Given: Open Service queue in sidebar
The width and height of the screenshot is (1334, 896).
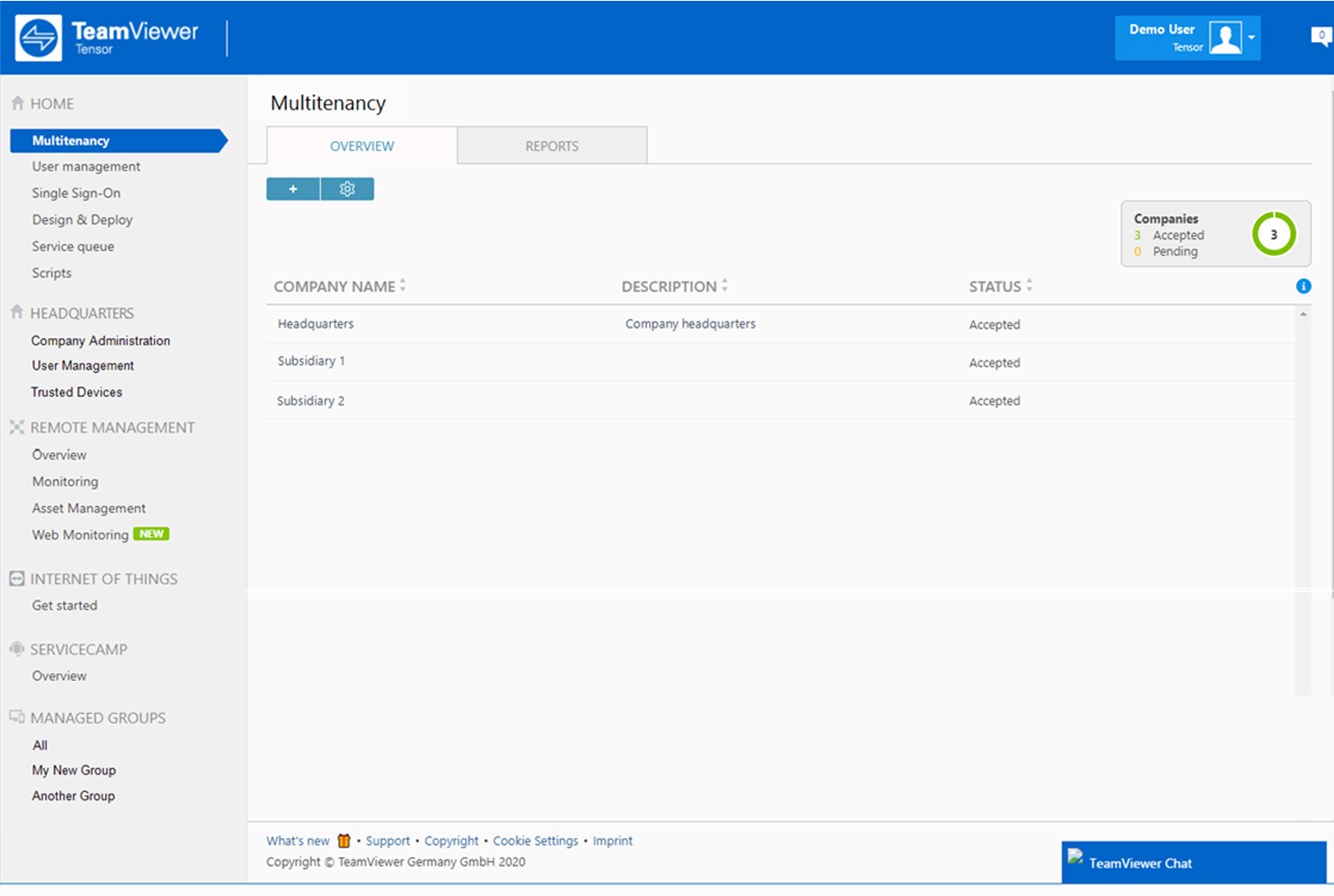Looking at the screenshot, I should tap(73, 246).
